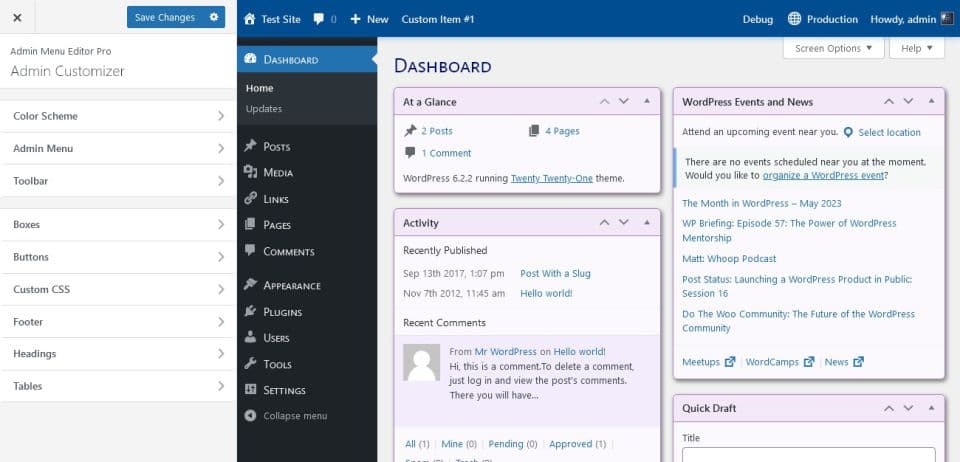The height and width of the screenshot is (462, 960).
Task: Expand the Buttons section
Action: (118, 257)
